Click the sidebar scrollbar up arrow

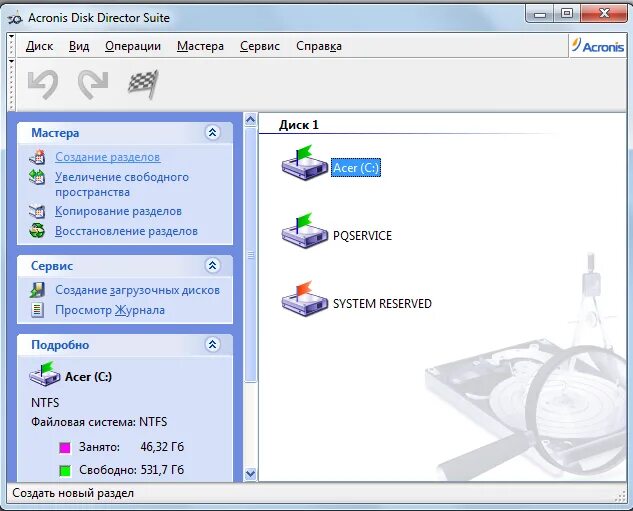(250, 120)
